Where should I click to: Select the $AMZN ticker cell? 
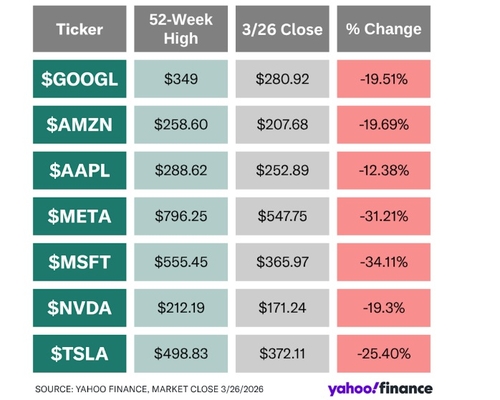(80, 125)
